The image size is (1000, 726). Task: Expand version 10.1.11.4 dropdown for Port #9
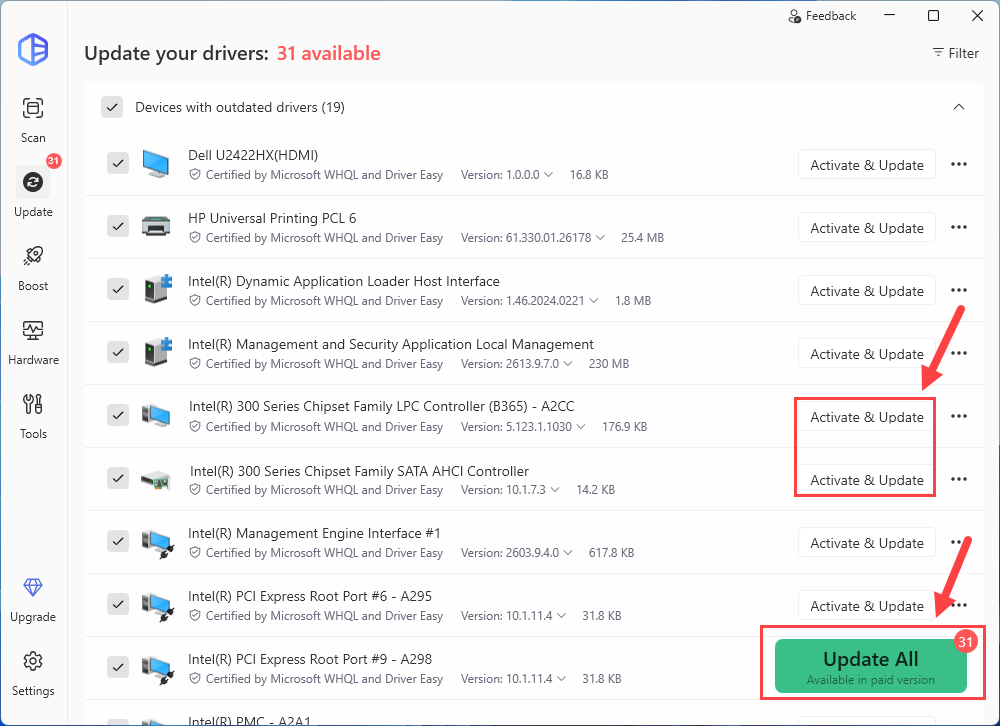tap(561, 679)
